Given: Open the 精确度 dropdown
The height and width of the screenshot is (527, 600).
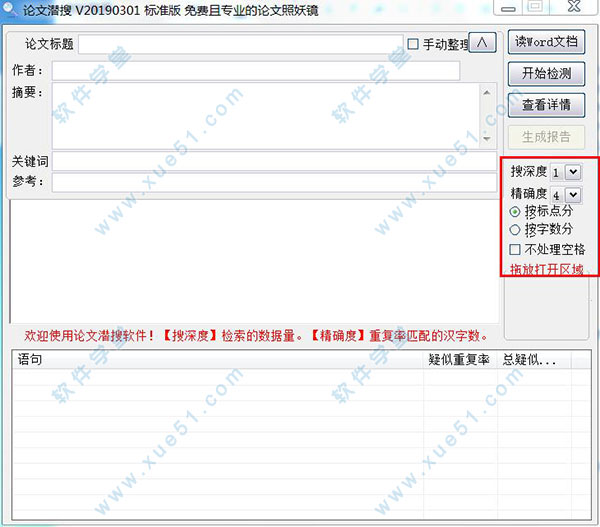Looking at the screenshot, I should [573, 195].
